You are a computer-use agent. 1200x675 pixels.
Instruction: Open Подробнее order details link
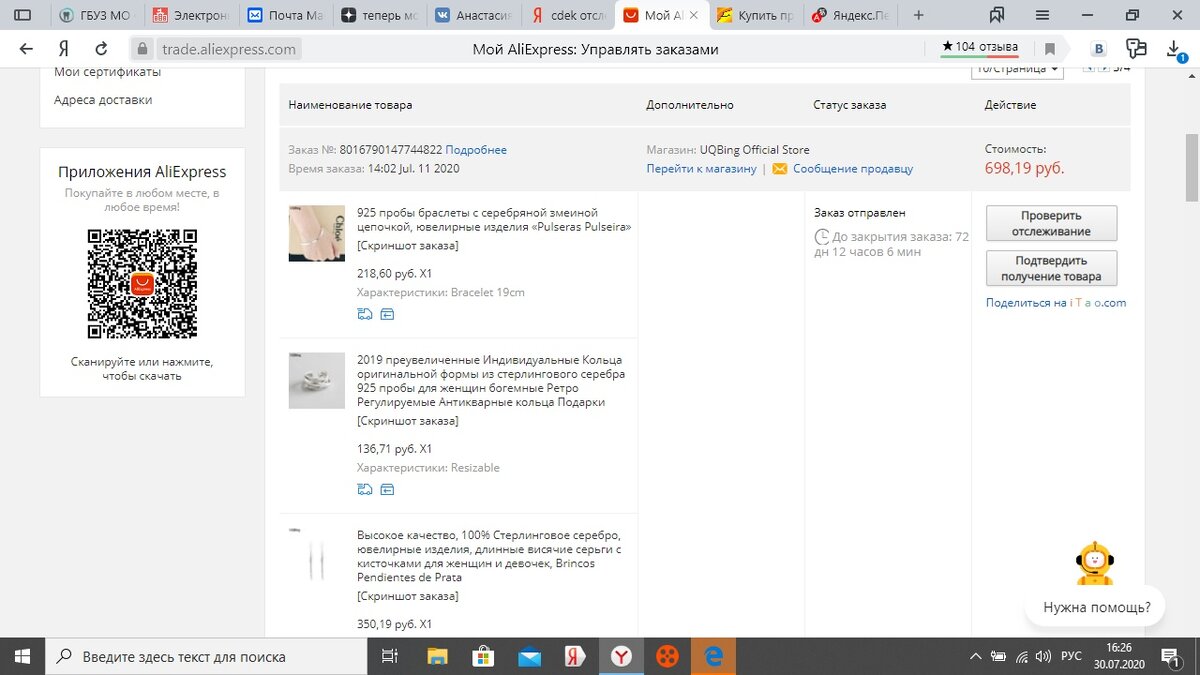(476, 150)
